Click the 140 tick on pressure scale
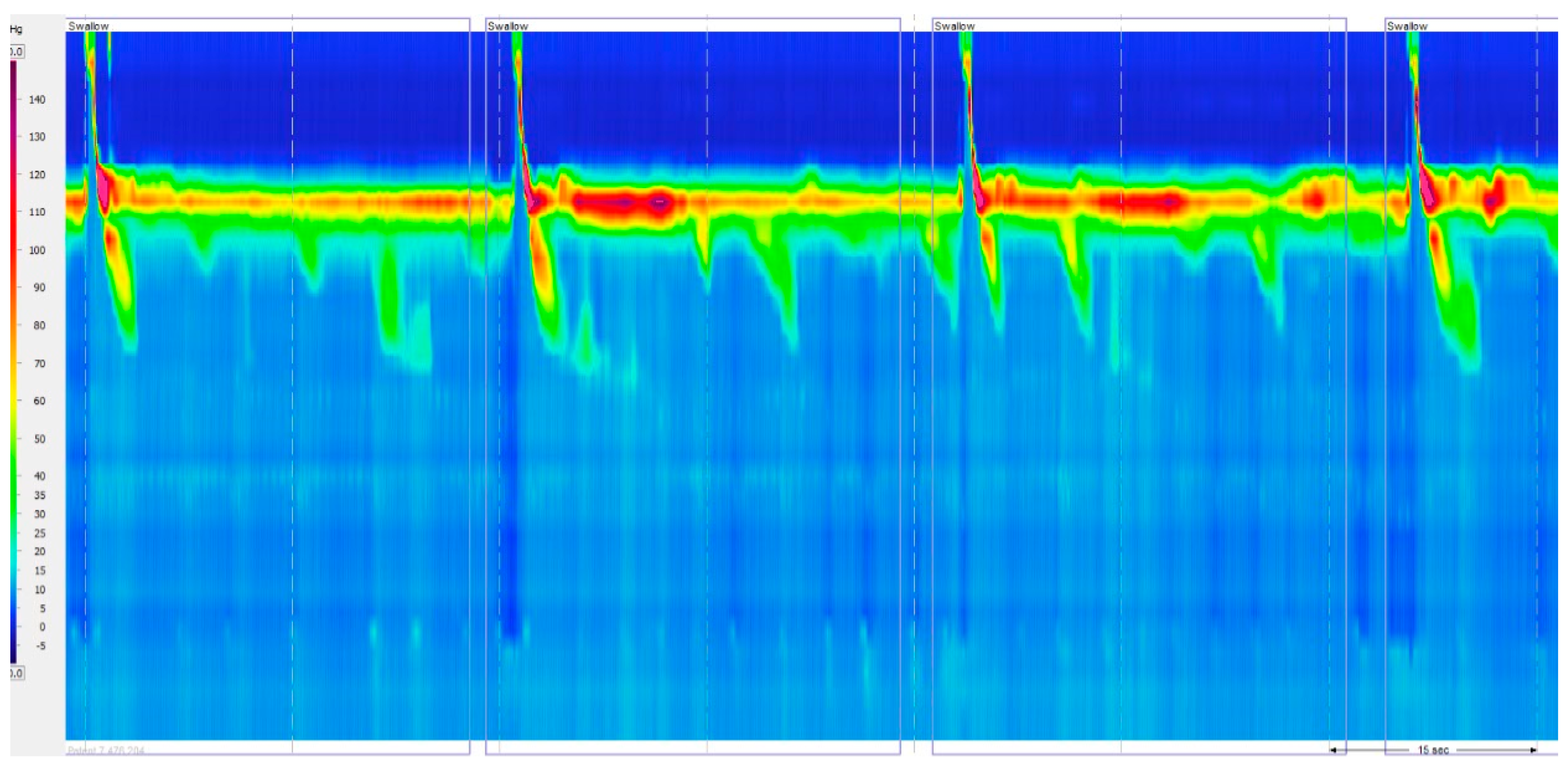Viewport: 1568px width, 767px height. click(x=37, y=99)
